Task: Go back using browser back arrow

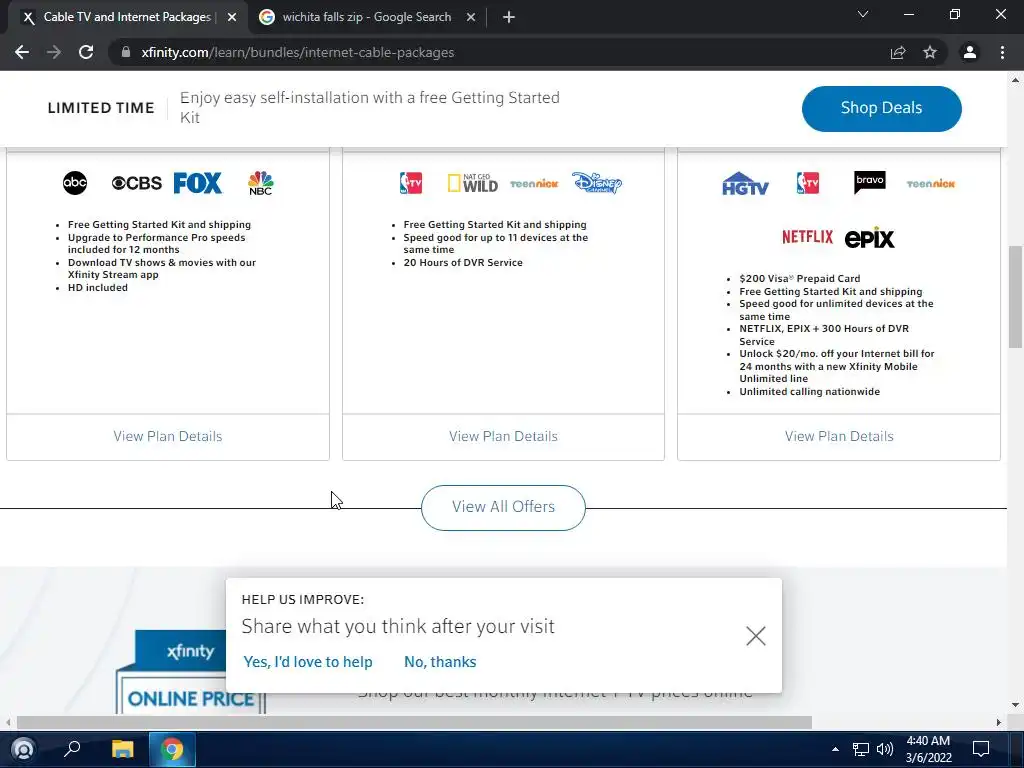Action: tap(22, 52)
